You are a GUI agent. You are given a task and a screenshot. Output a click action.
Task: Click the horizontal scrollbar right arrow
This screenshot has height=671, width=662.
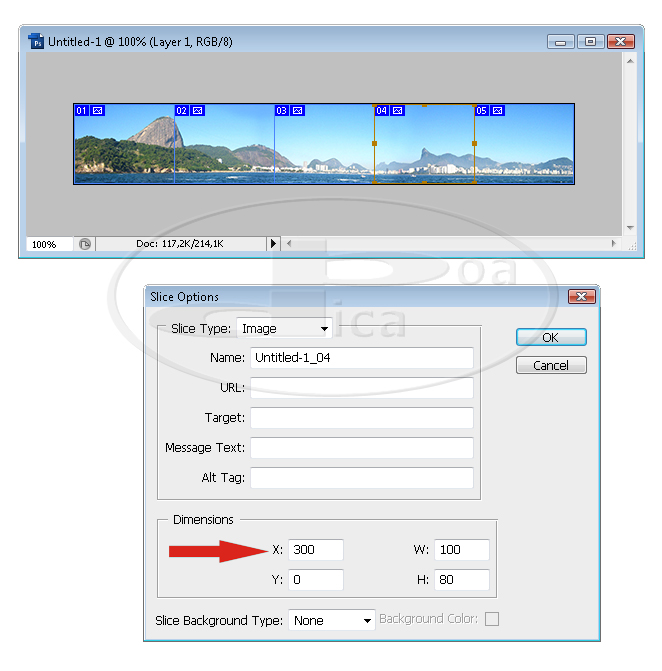(x=614, y=244)
